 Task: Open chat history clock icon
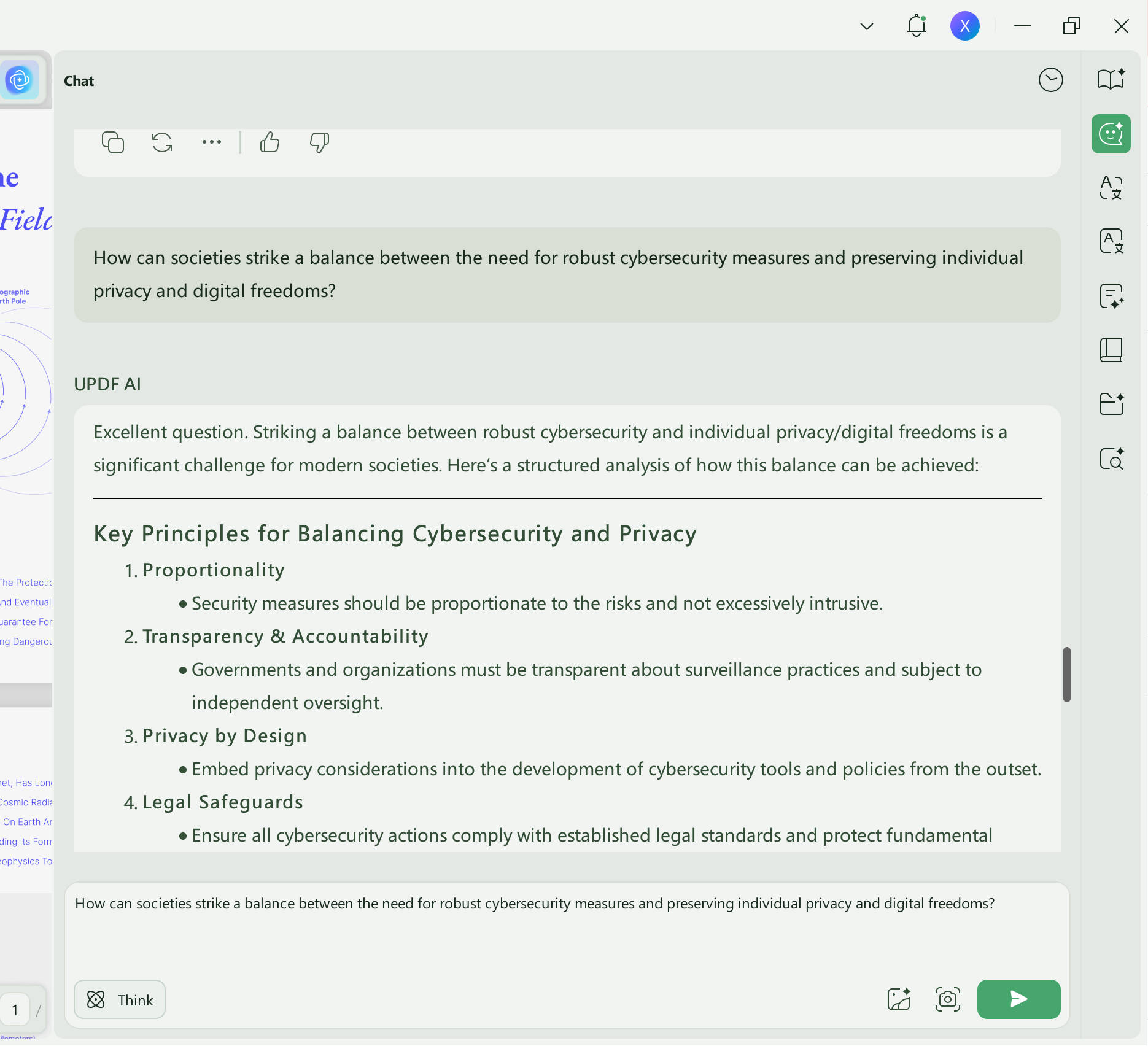click(x=1051, y=80)
